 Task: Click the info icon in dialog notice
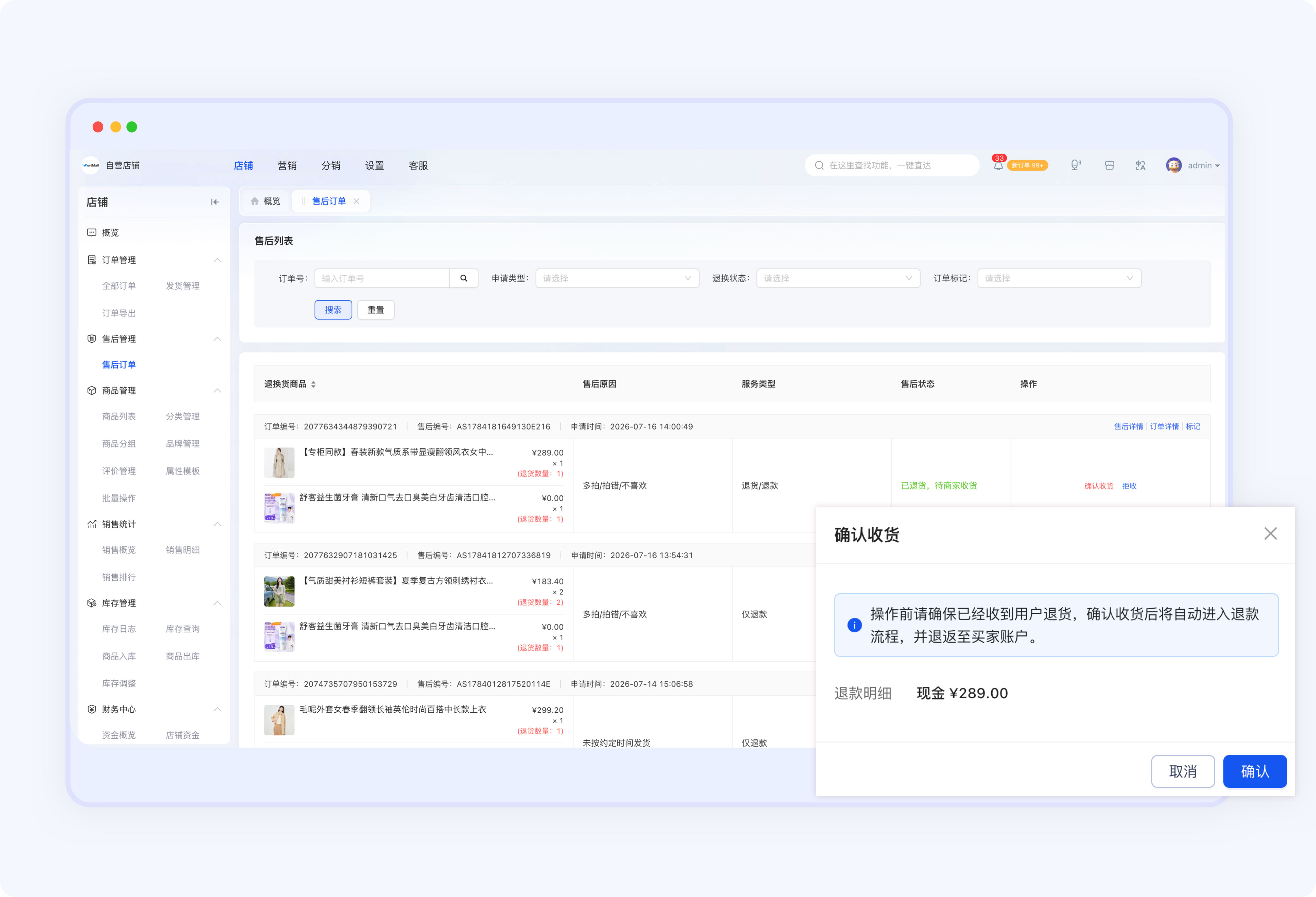point(854,625)
